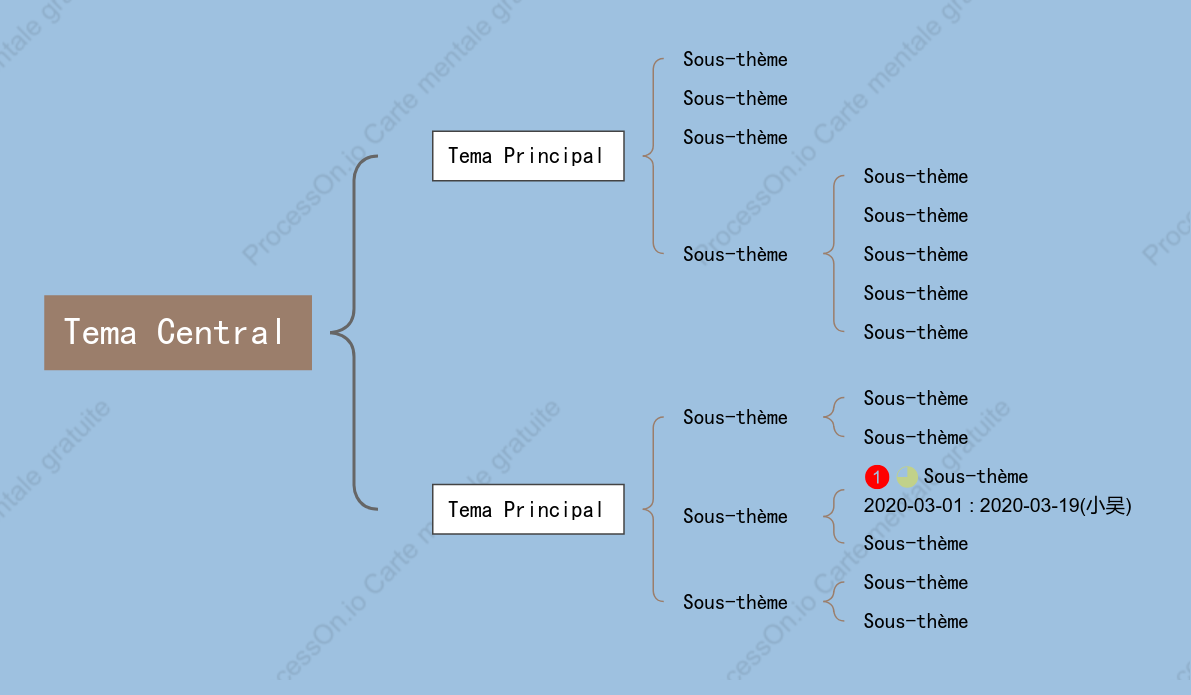
Task: Select the third Sous-thème under the upper Tema Principal
Action: click(x=735, y=137)
